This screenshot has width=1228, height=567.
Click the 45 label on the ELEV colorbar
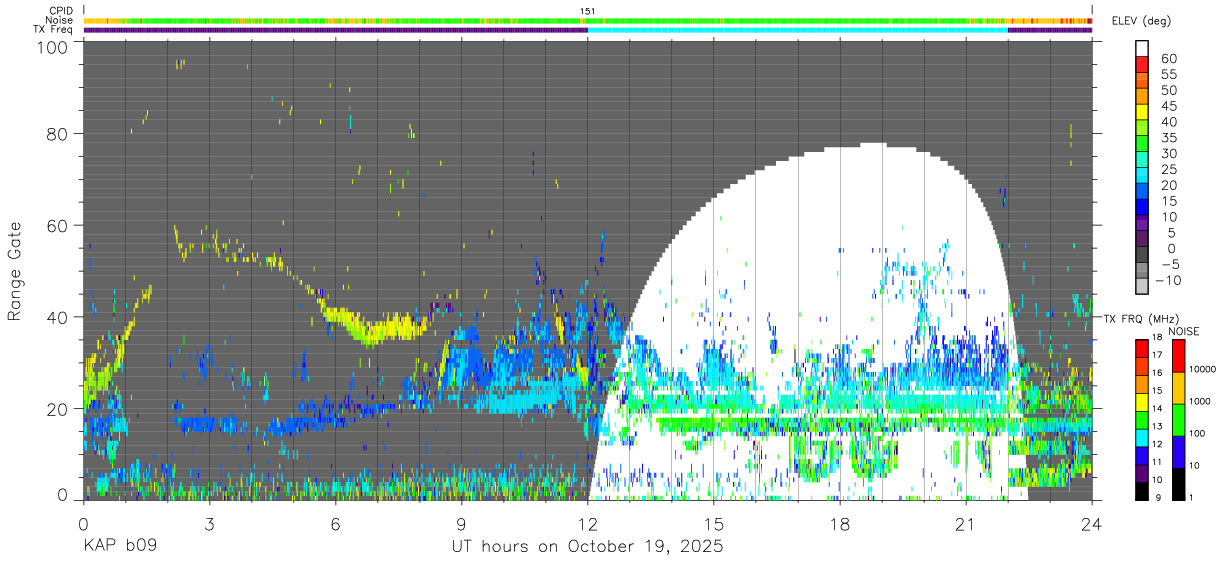click(1167, 106)
